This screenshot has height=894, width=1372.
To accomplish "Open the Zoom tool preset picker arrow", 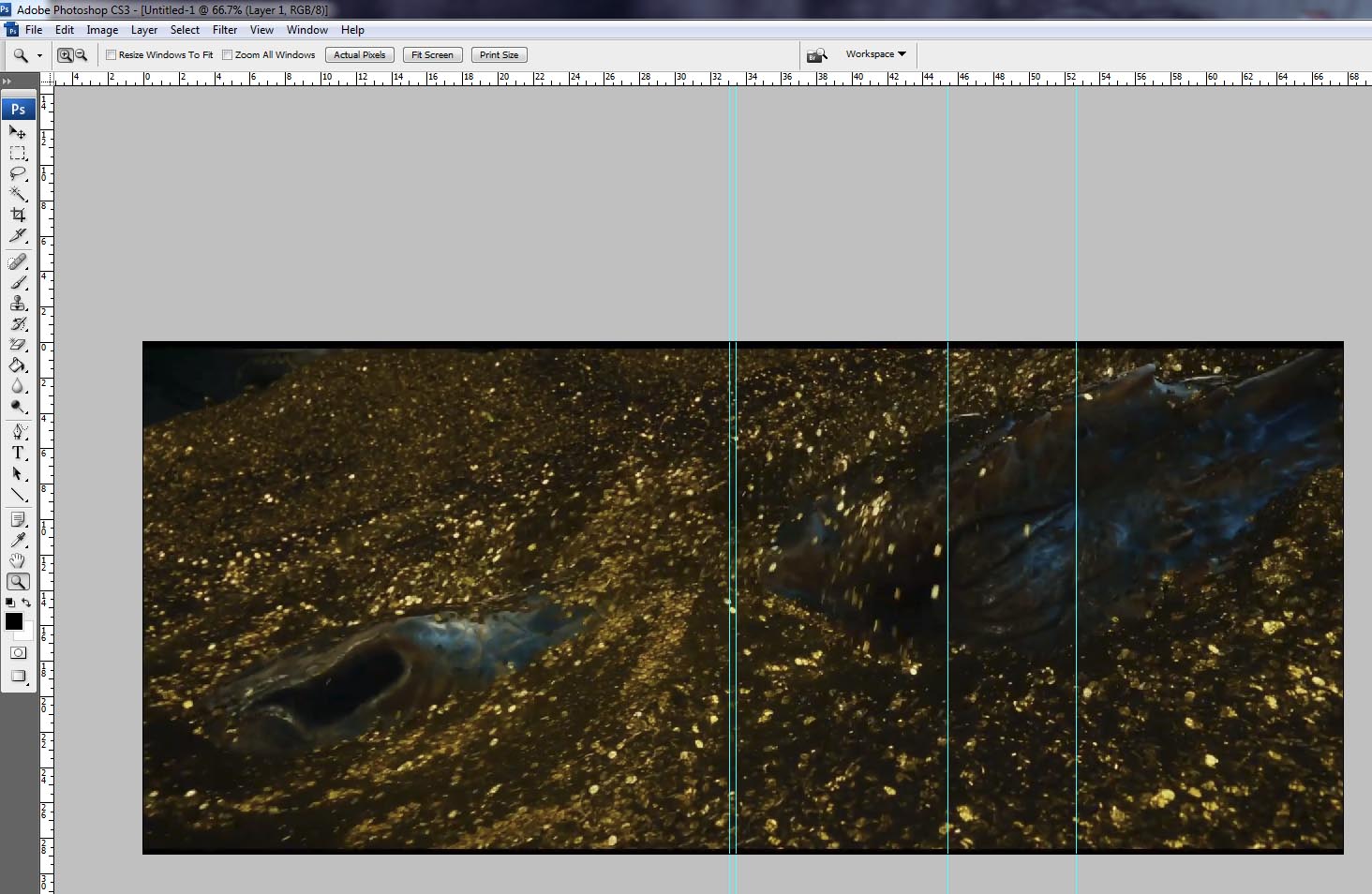I will (39, 56).
